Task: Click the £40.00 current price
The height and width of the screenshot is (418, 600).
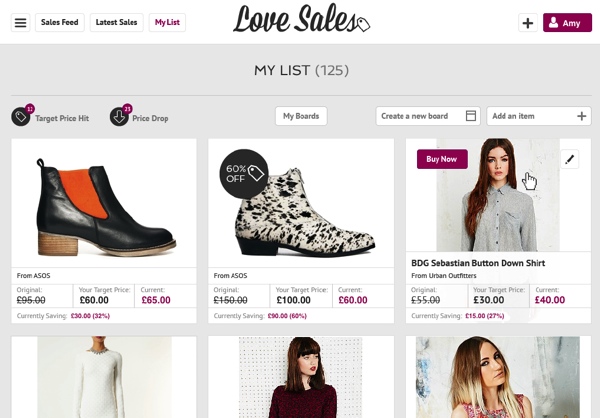Action: pyautogui.click(x=550, y=300)
